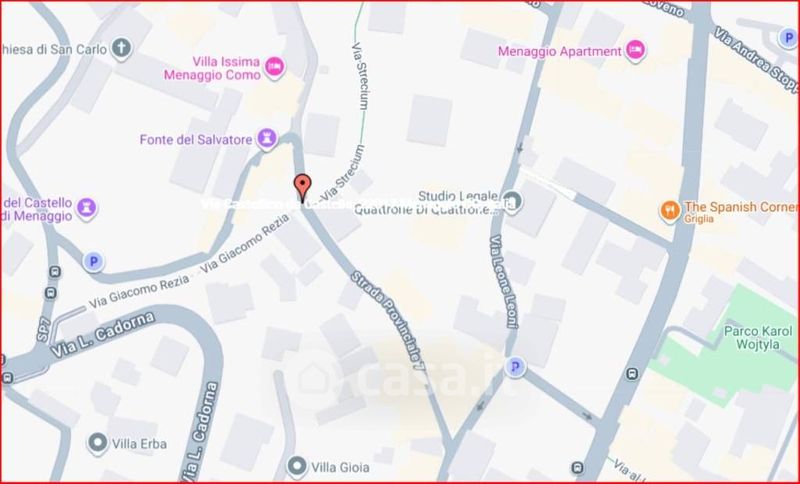This screenshot has height=484, width=800.
Task: Select the Castello di Menaggio landmark pin
Action: (87, 208)
